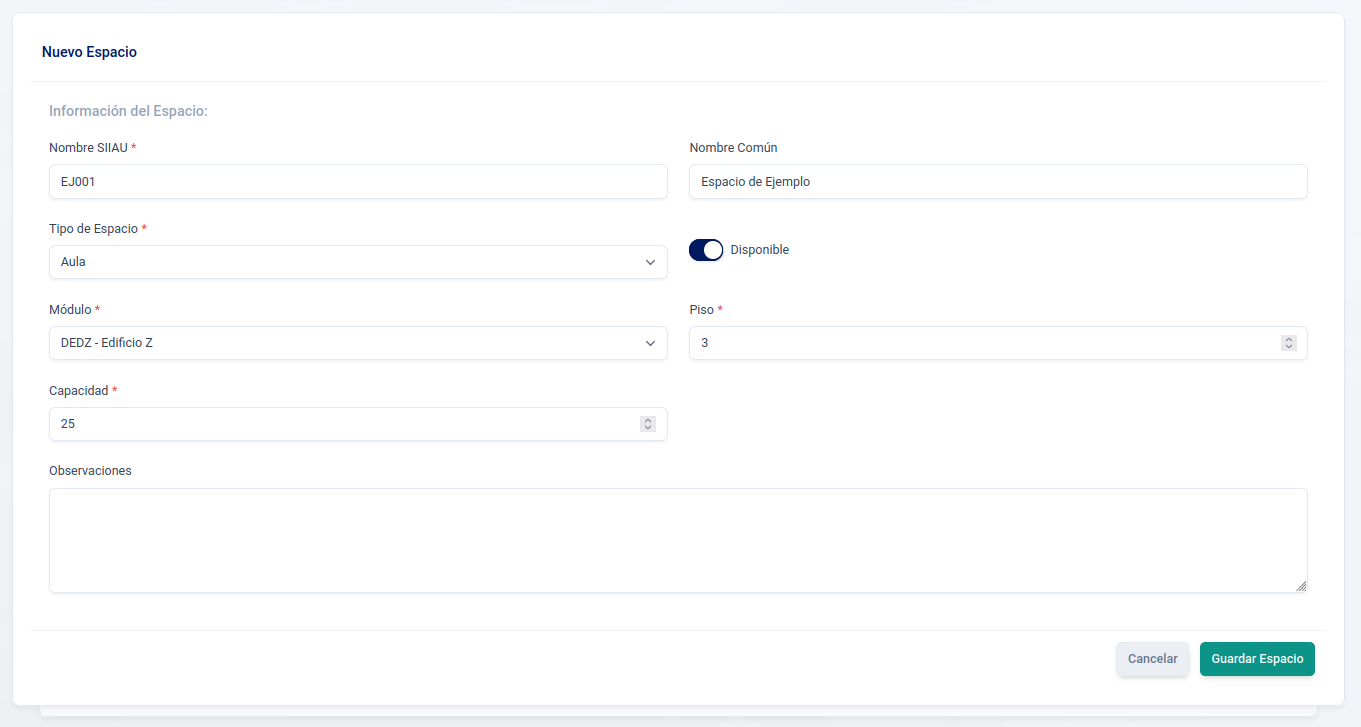Click the chevron arrow in the Módulo selector
The image size is (1361, 727).
pos(649,343)
